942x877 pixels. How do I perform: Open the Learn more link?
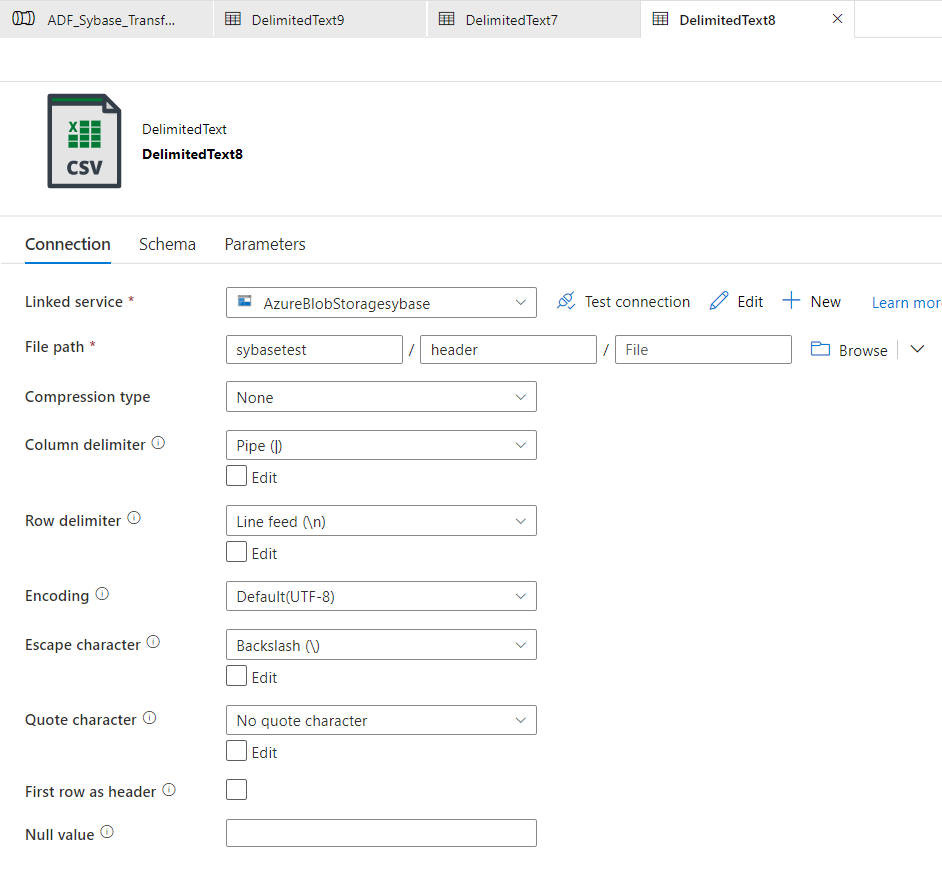click(907, 303)
